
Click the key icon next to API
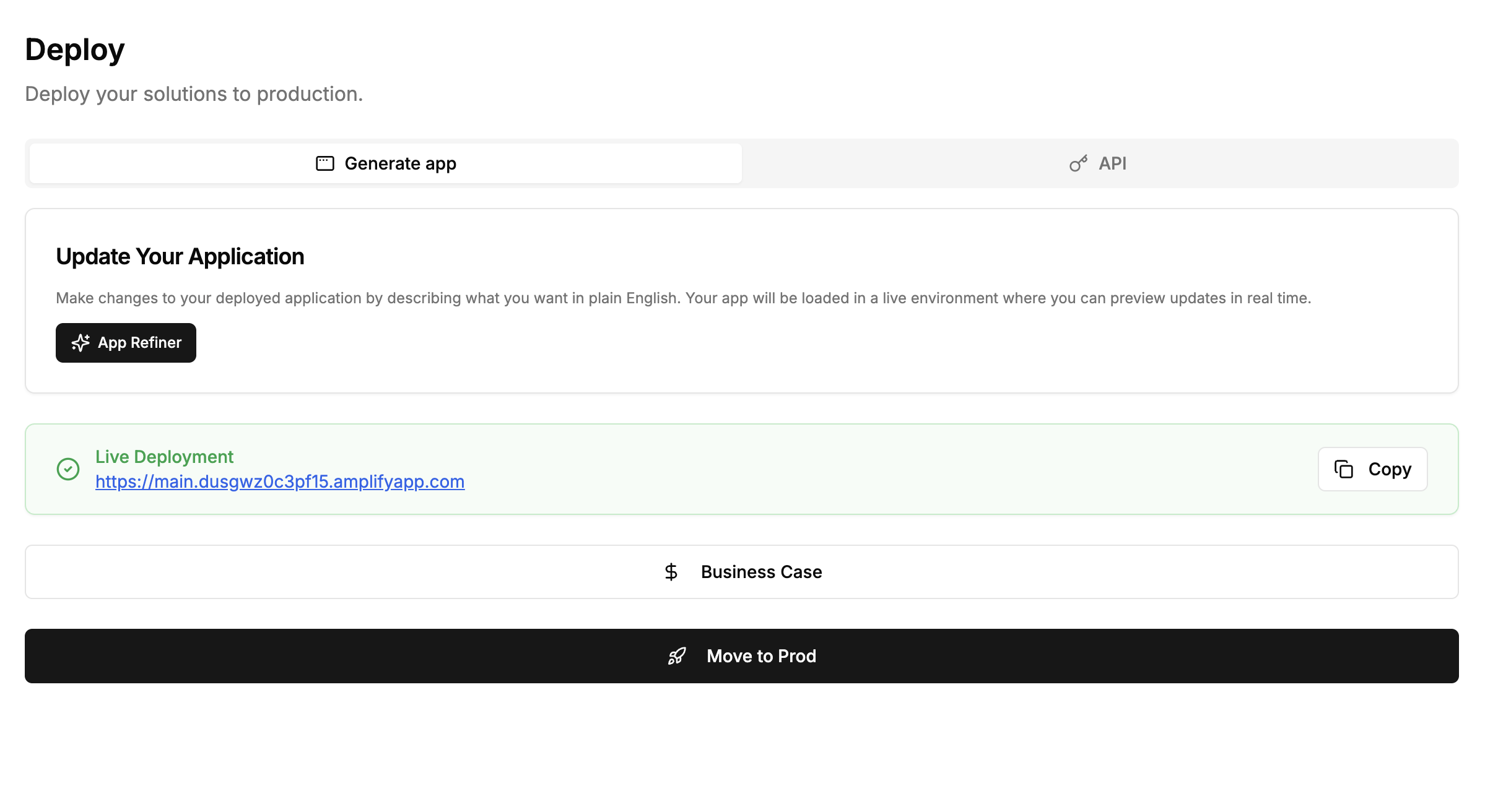pos(1078,163)
